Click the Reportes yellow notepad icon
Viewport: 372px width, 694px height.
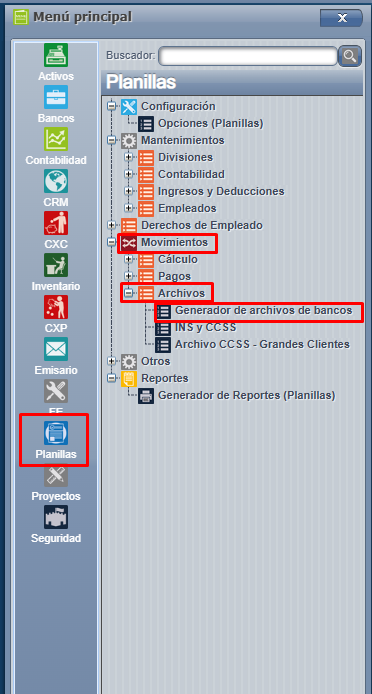(x=129, y=378)
